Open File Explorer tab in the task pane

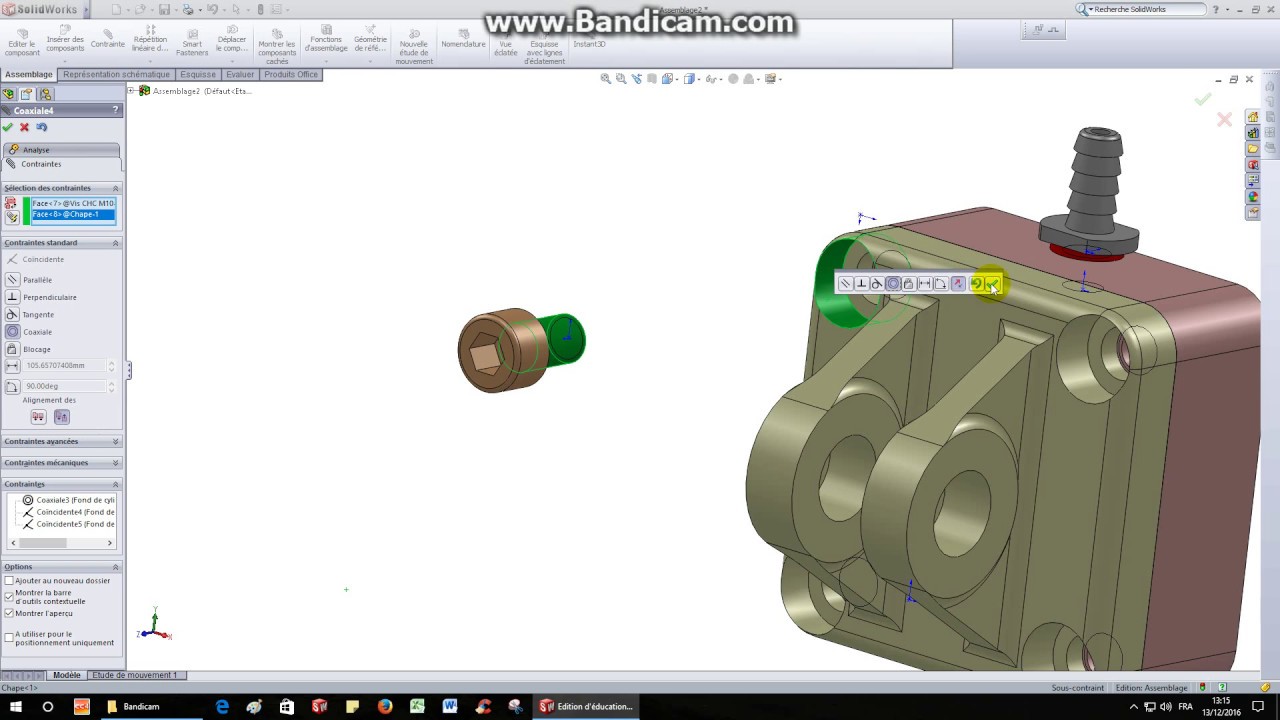tap(1252, 149)
